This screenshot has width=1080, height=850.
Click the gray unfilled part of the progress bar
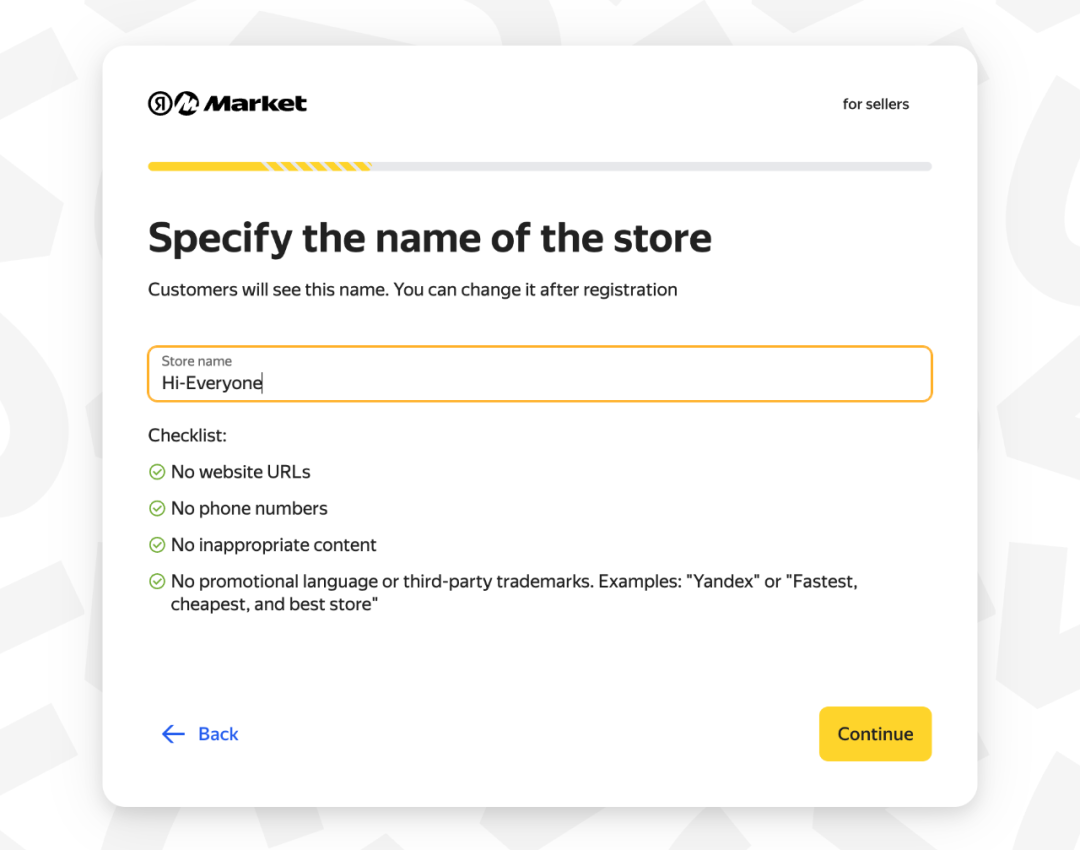(x=650, y=166)
